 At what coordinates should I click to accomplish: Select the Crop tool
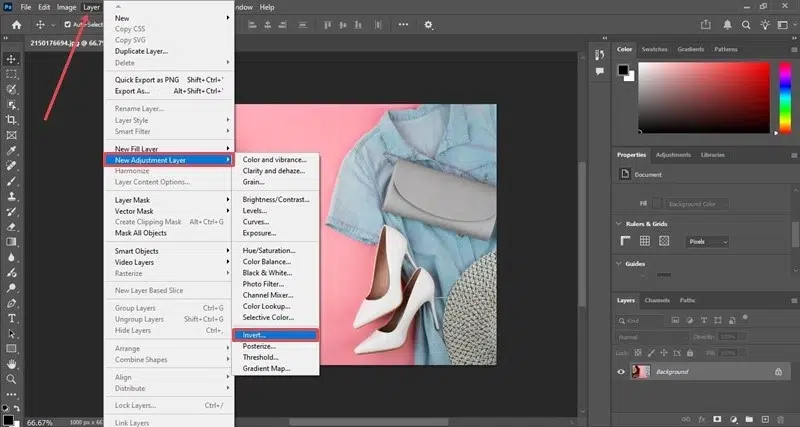pos(11,120)
